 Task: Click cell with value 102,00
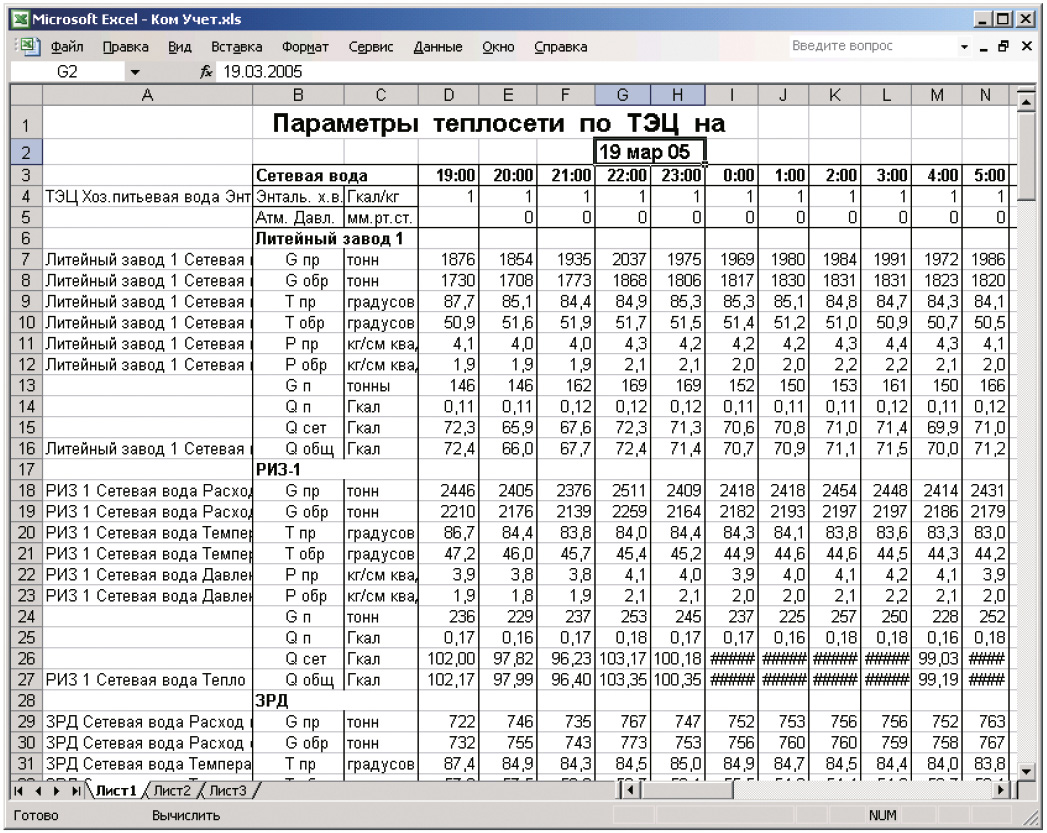pyautogui.click(x=449, y=659)
